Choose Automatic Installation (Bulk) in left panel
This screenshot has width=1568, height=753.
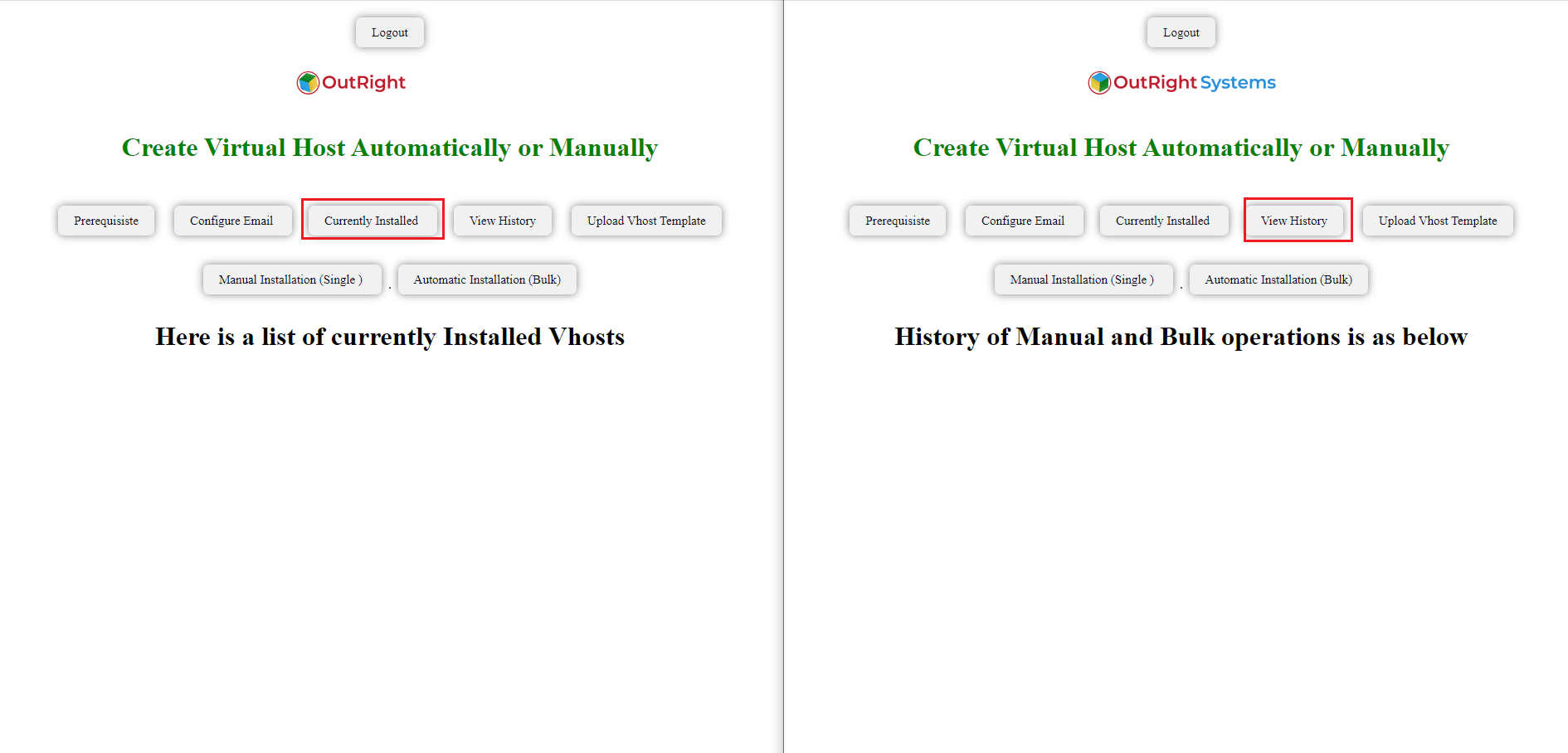487,279
